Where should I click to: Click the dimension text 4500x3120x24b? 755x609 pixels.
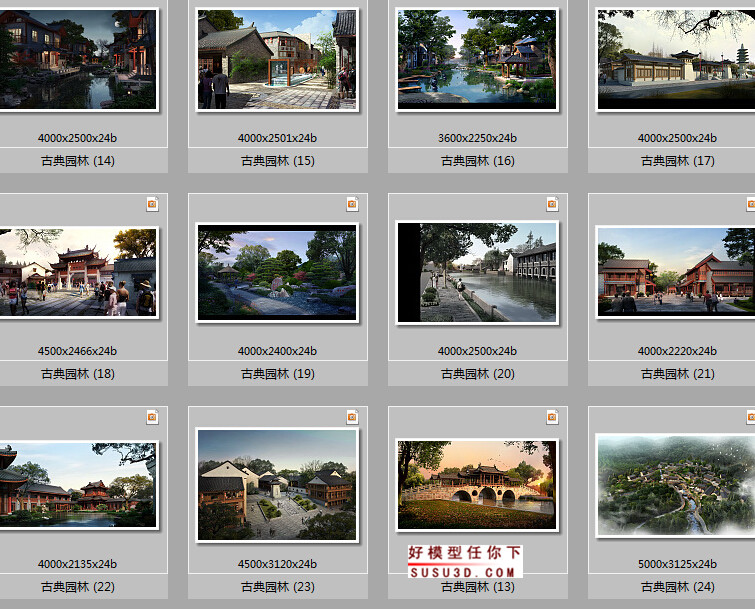(x=277, y=564)
